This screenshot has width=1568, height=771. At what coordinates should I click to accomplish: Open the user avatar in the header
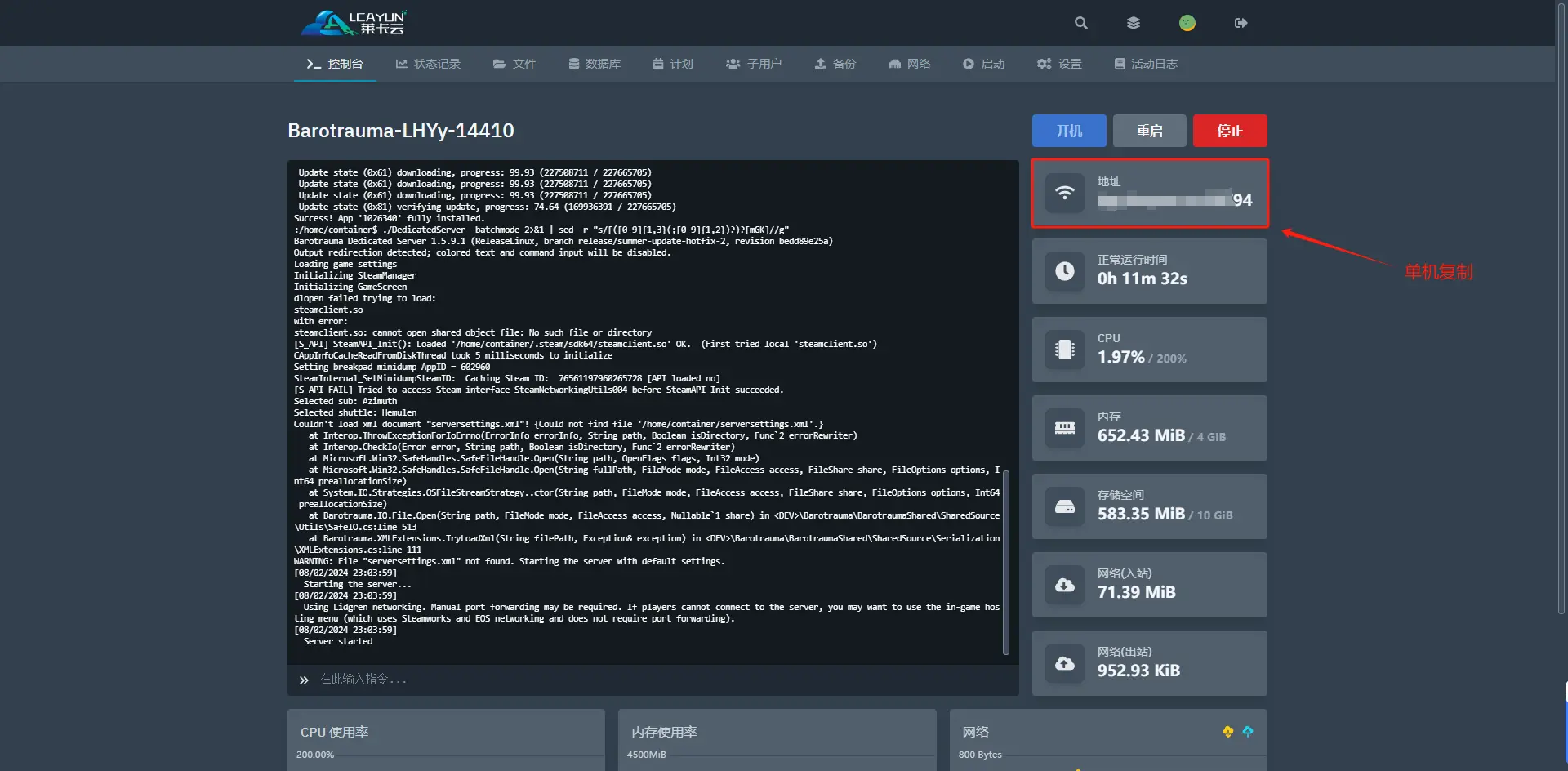pyautogui.click(x=1187, y=23)
